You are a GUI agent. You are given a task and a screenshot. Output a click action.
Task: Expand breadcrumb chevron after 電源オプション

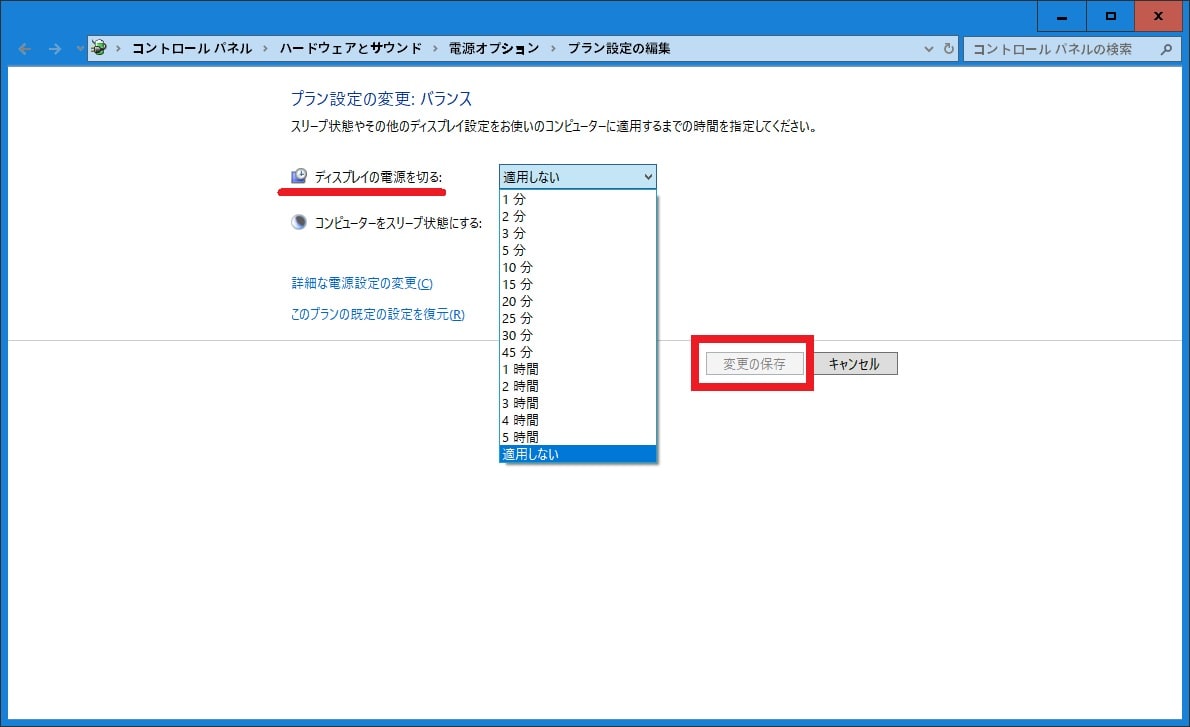(553, 49)
